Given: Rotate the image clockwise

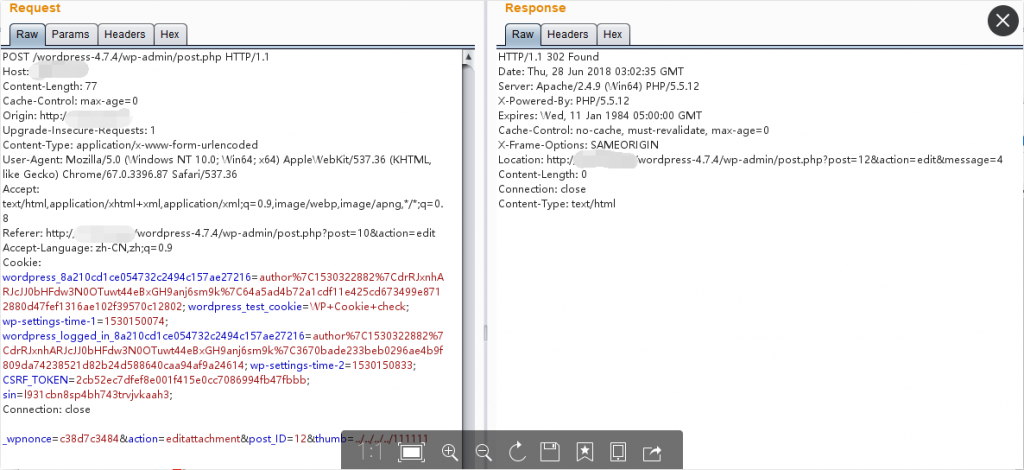Looking at the screenshot, I should (x=517, y=452).
